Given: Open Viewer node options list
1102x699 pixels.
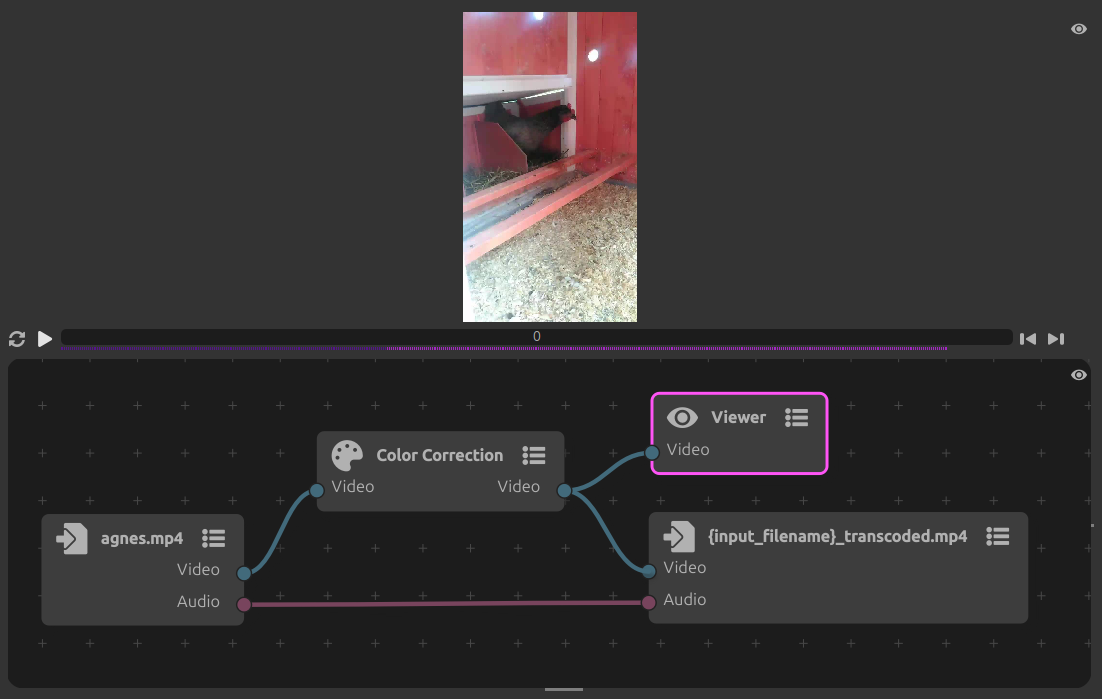Looking at the screenshot, I should tap(796, 418).
